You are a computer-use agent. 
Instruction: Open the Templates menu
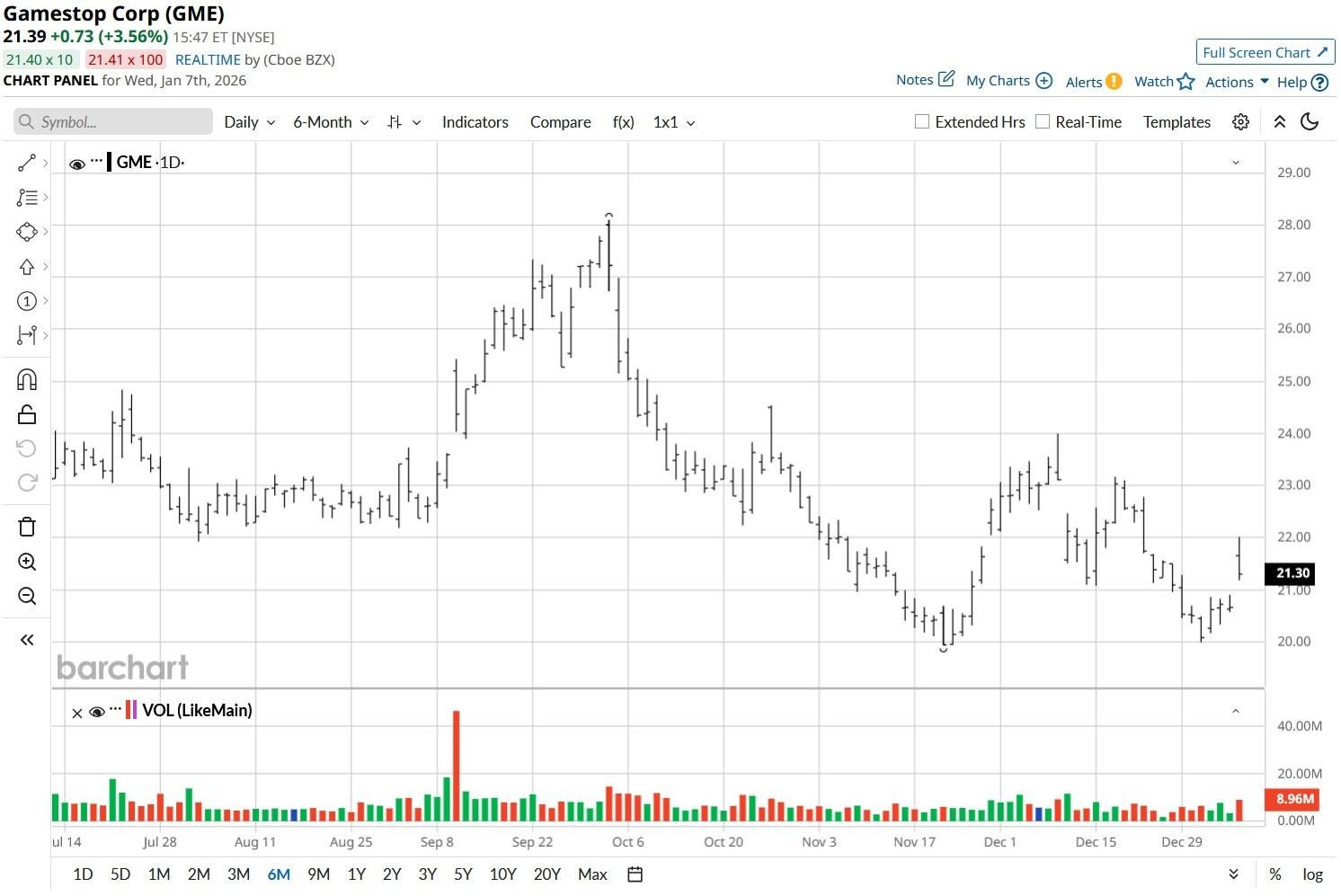(x=1177, y=122)
